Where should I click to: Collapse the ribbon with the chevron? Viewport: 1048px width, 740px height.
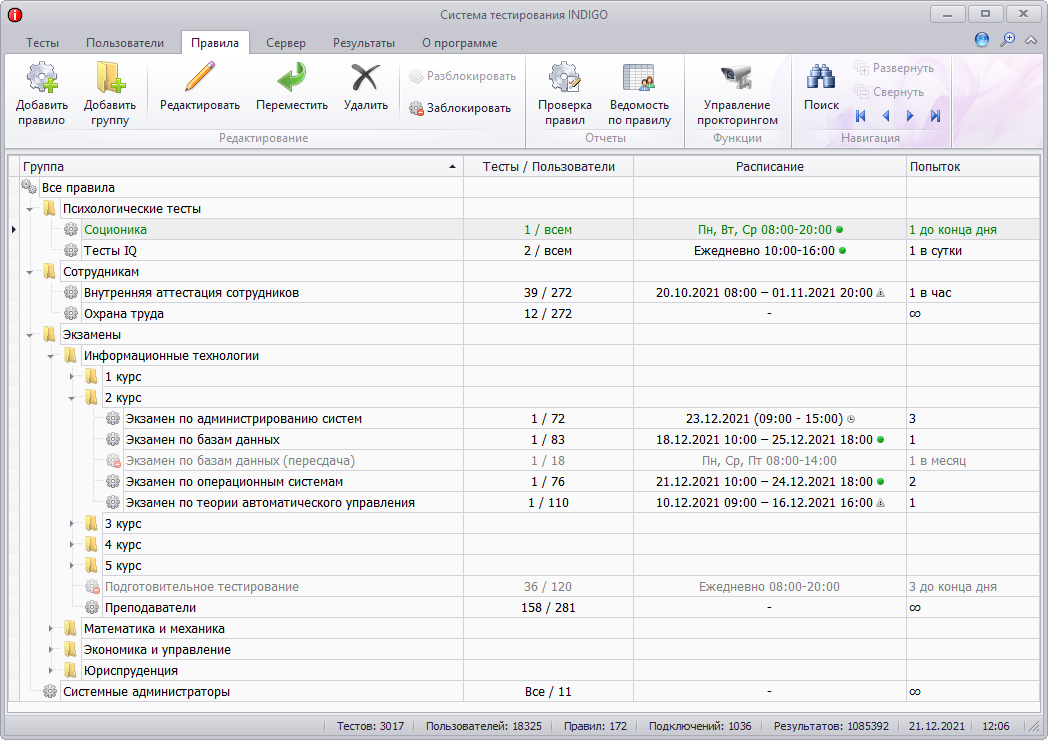[1031, 40]
